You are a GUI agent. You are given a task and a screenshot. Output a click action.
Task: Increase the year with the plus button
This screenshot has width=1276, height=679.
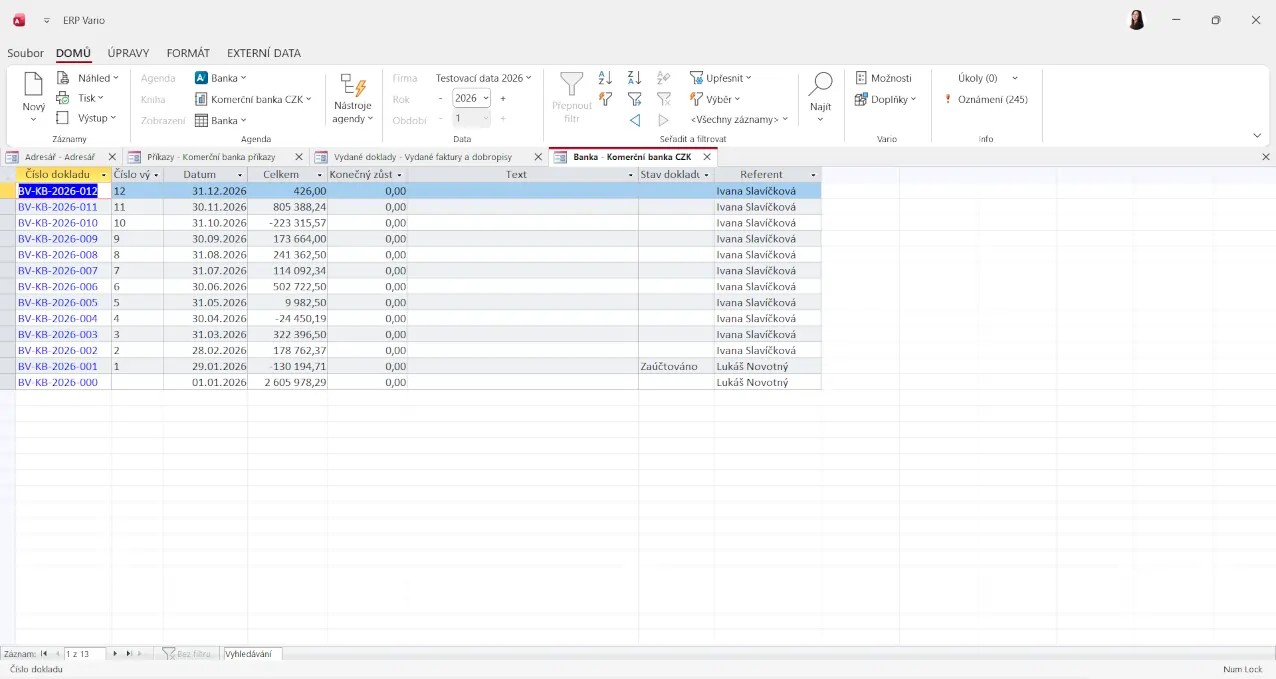tap(503, 98)
